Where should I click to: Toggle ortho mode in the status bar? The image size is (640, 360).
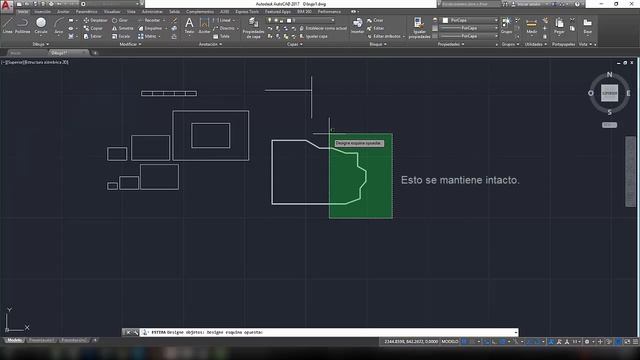coord(493,342)
